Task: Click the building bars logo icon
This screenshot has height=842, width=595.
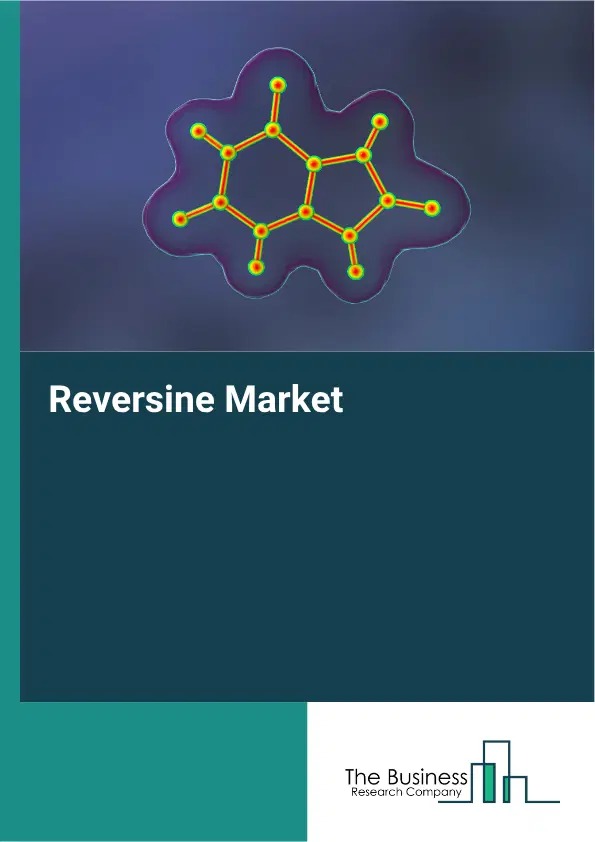Action: pyautogui.click(x=499, y=772)
